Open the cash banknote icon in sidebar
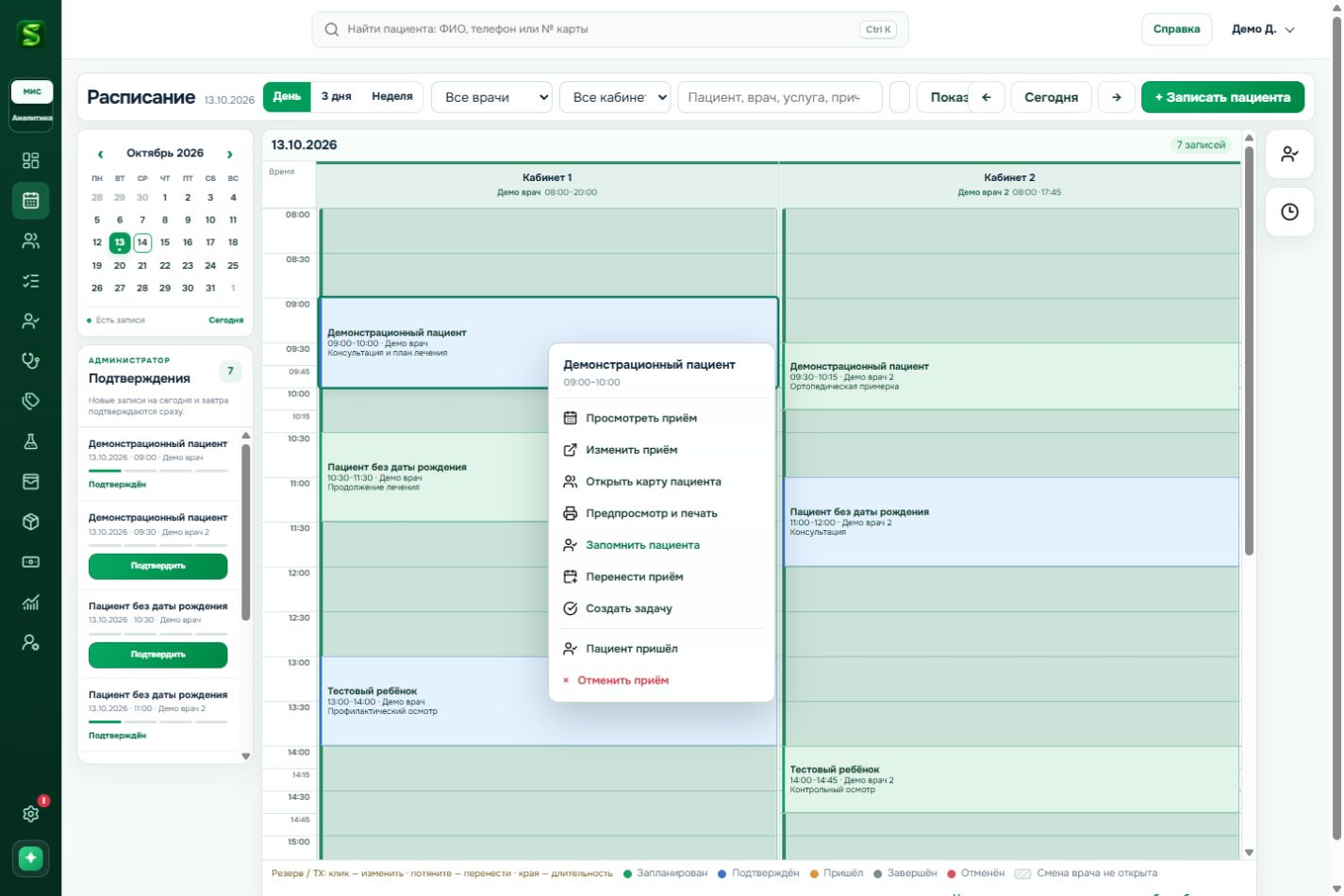The height and width of the screenshot is (896, 1344). 31,562
